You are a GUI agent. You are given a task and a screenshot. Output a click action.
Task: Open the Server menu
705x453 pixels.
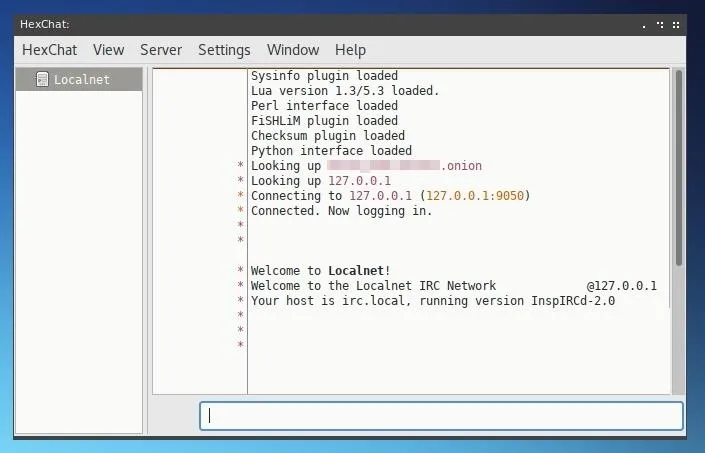(x=161, y=50)
